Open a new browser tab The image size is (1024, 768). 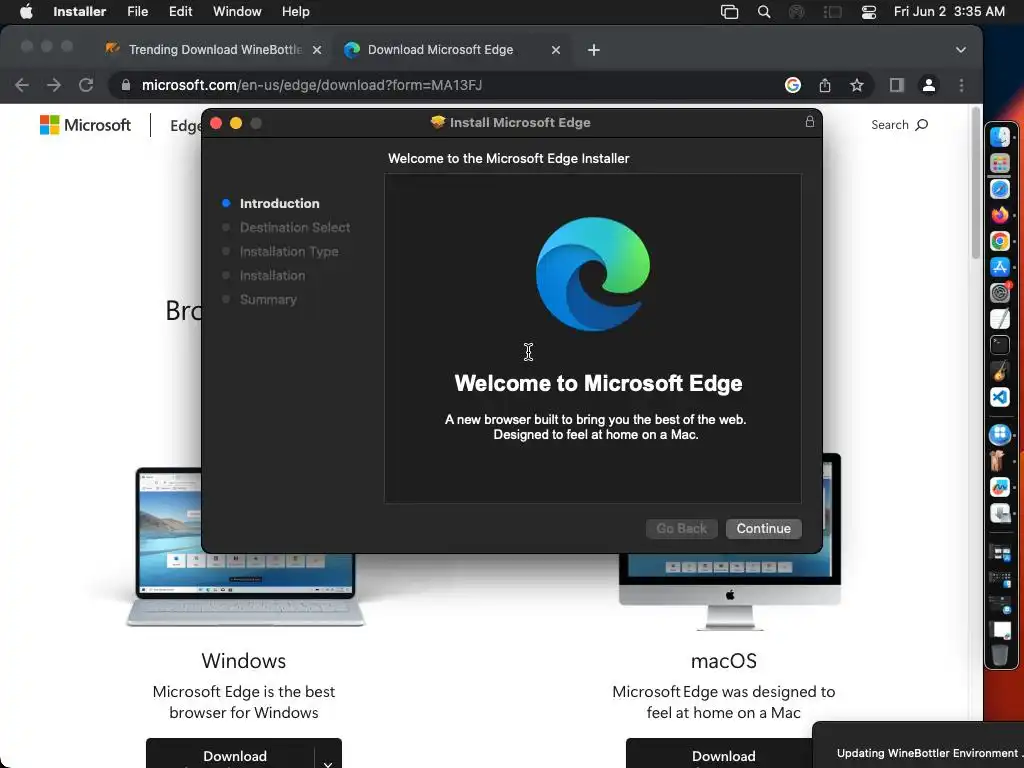594,50
